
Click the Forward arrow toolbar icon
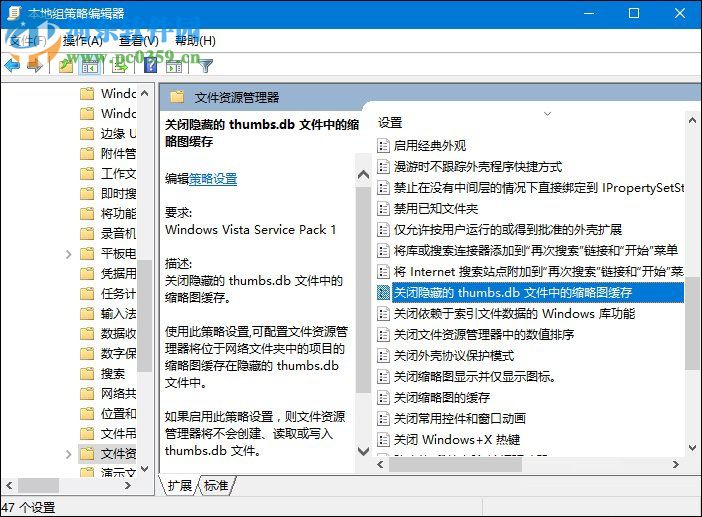point(34,66)
